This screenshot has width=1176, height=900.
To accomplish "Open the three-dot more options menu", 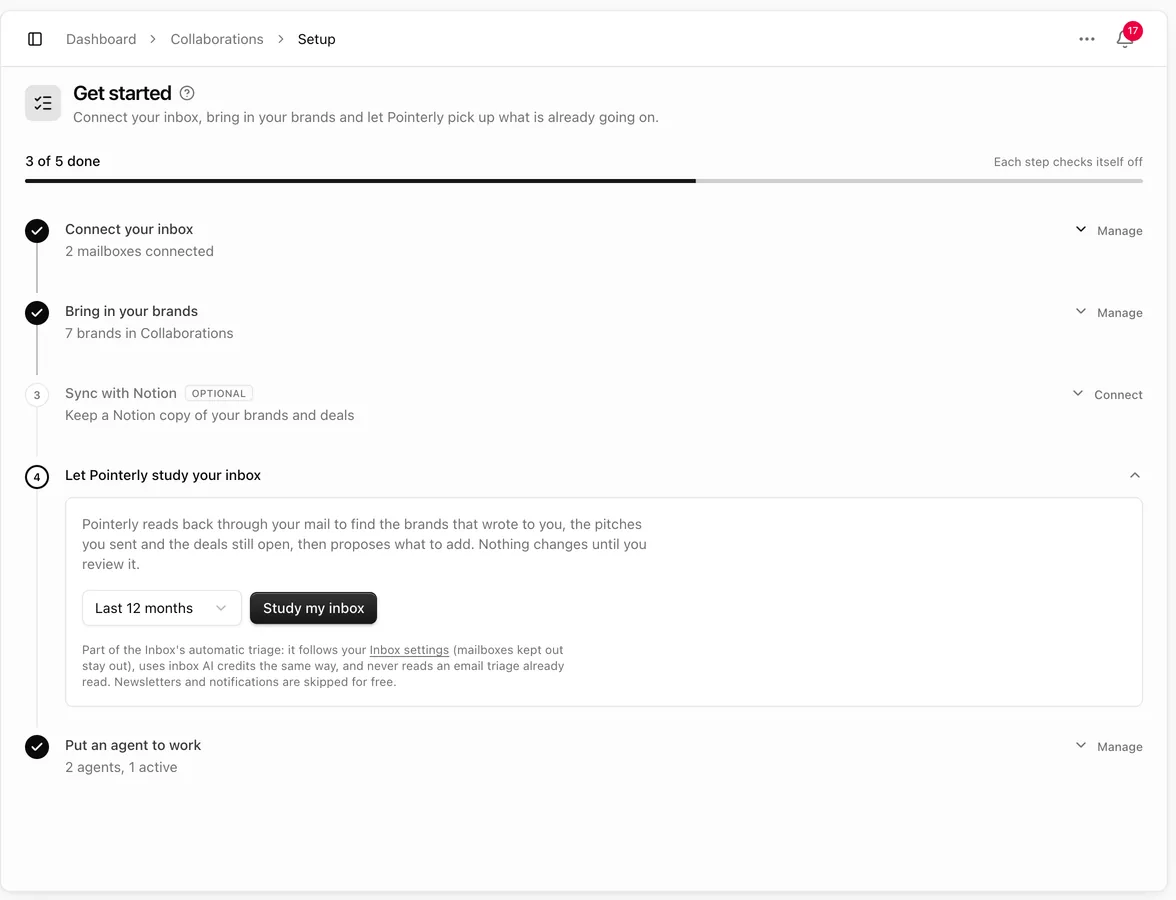I will point(1087,39).
